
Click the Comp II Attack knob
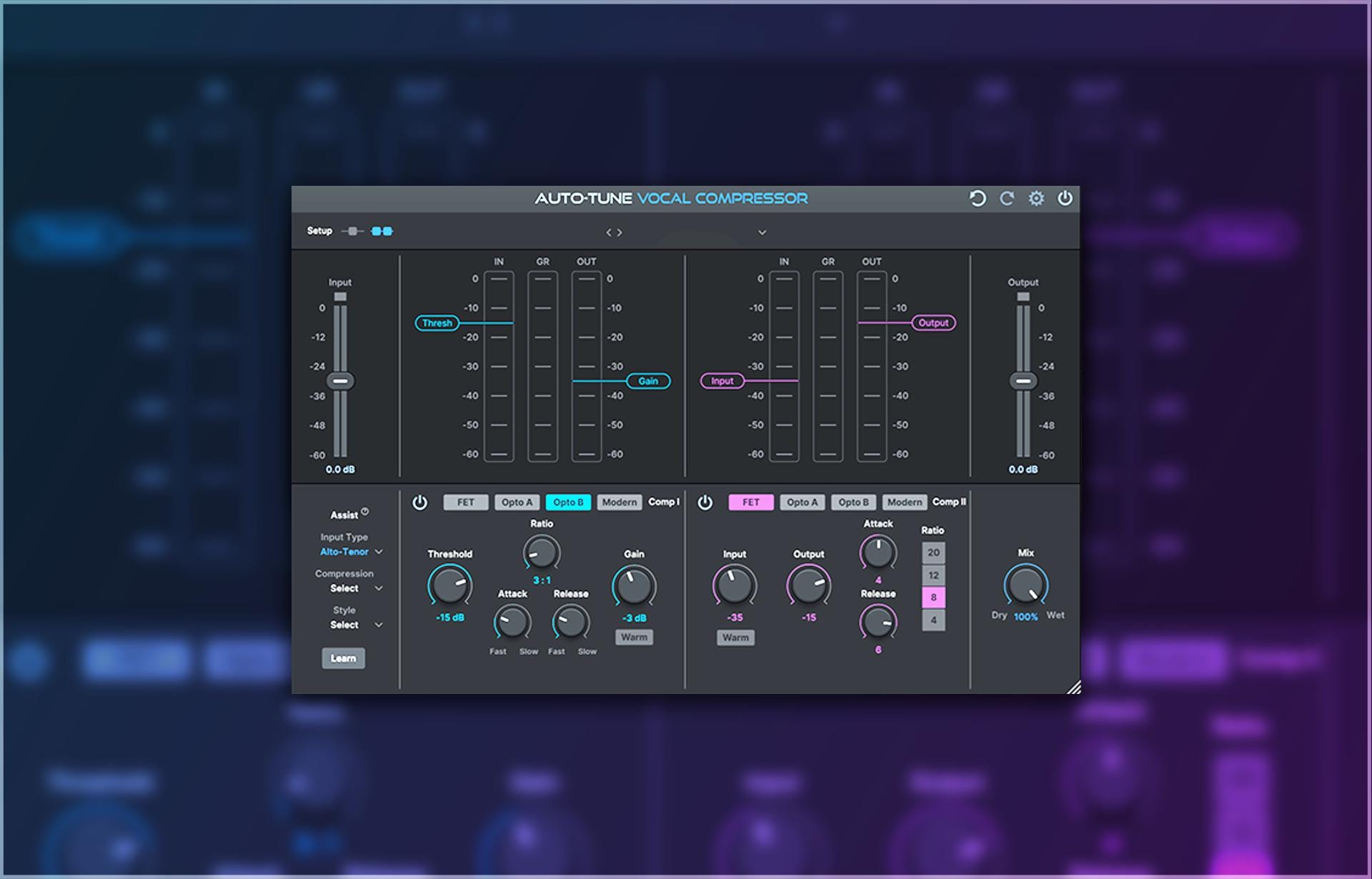pyautogui.click(x=878, y=552)
